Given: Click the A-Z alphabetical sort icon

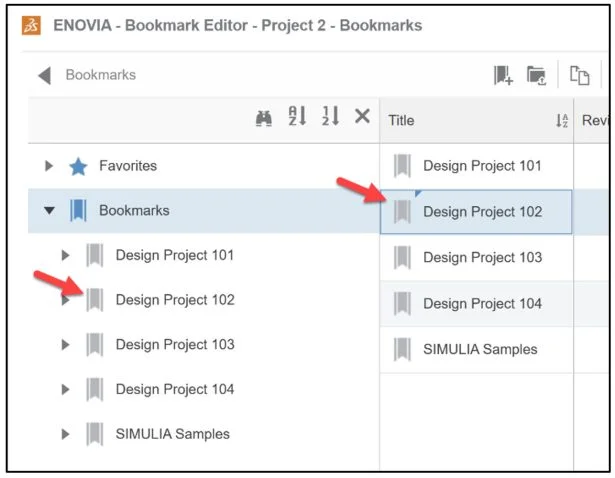Looking at the screenshot, I should tap(297, 117).
